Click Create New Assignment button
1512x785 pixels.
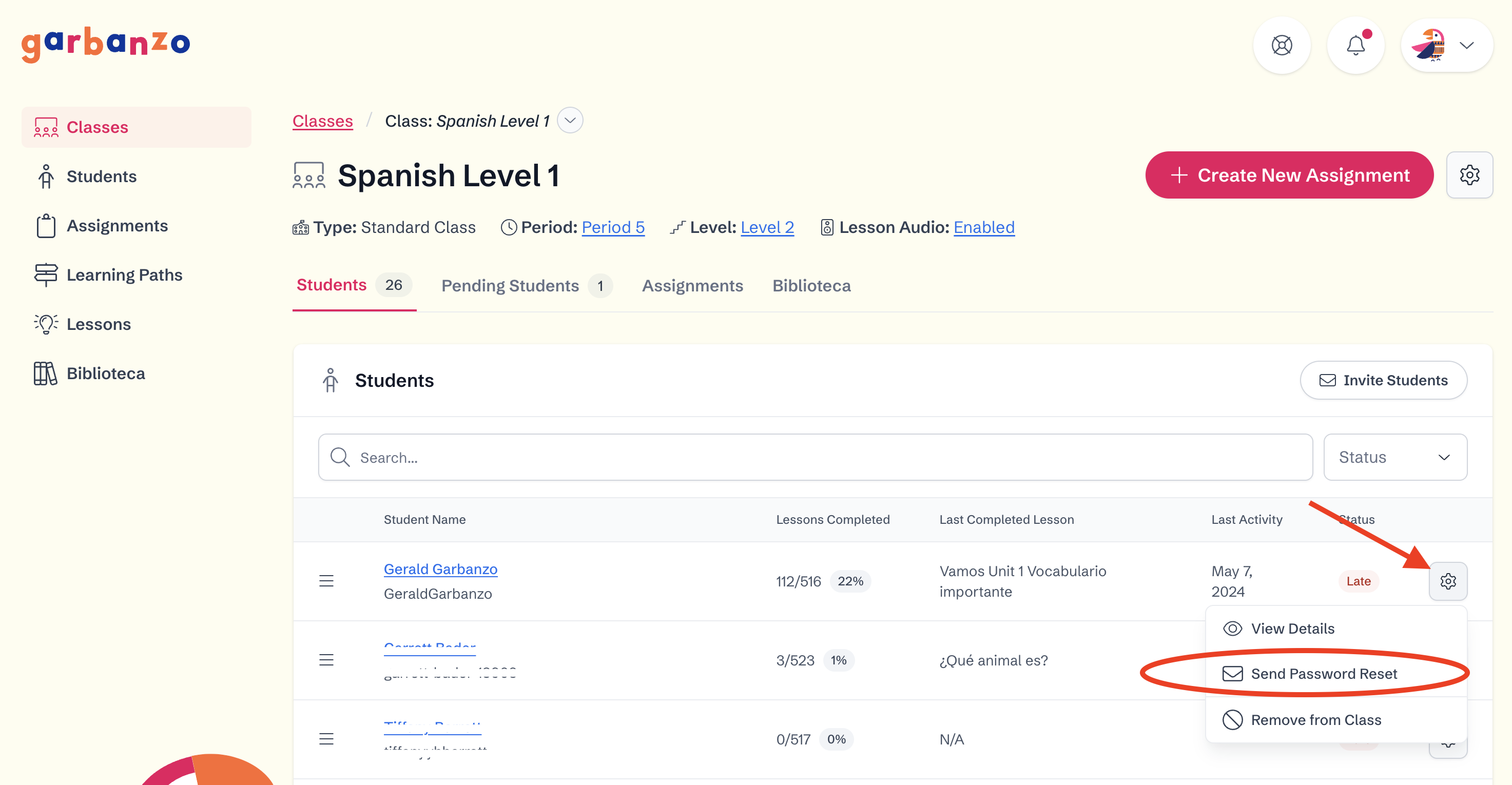click(1289, 175)
